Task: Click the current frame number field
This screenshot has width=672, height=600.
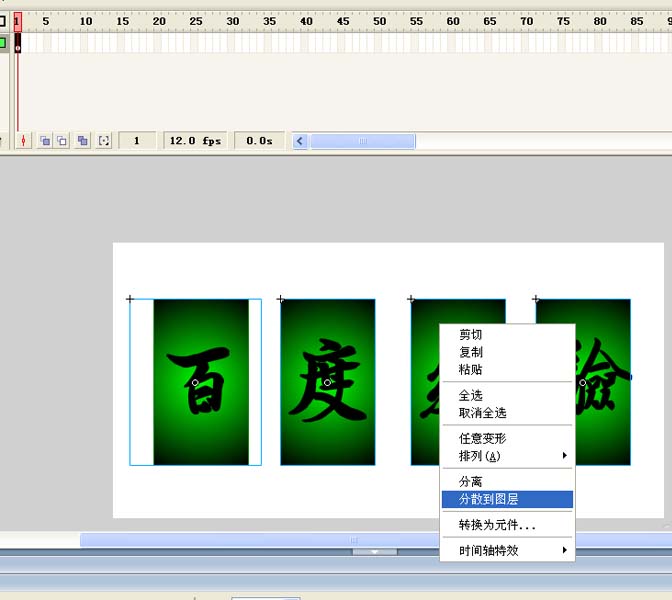Action: pos(137,141)
